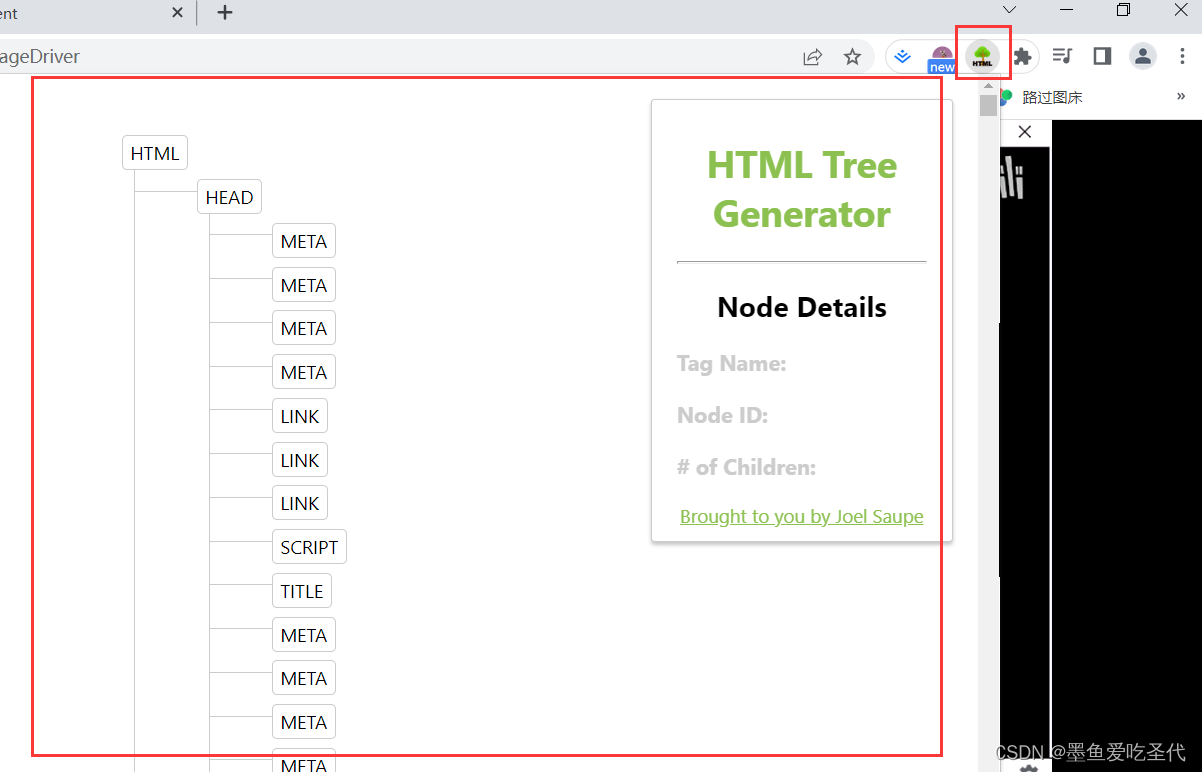This screenshot has height=772, width=1202.
Task: Select the first LINK node under HEAD
Action: coord(299,416)
